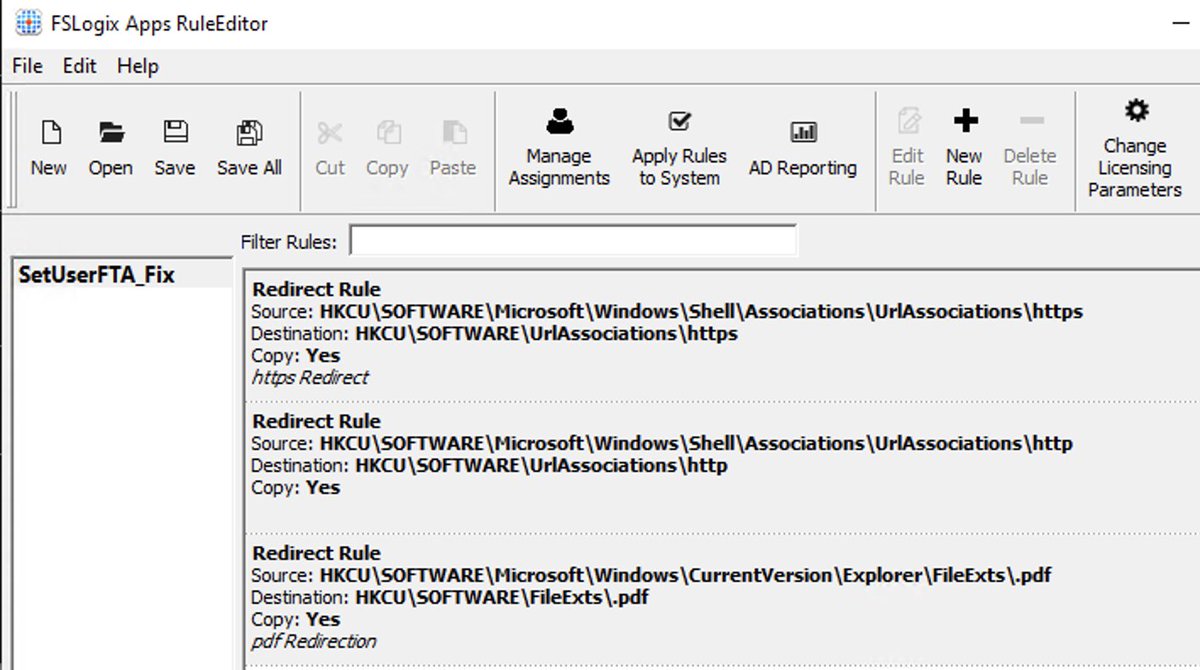Viewport: 1200px width, 670px height.
Task: Click the Delete Rule minus icon
Action: pyautogui.click(x=1031, y=122)
